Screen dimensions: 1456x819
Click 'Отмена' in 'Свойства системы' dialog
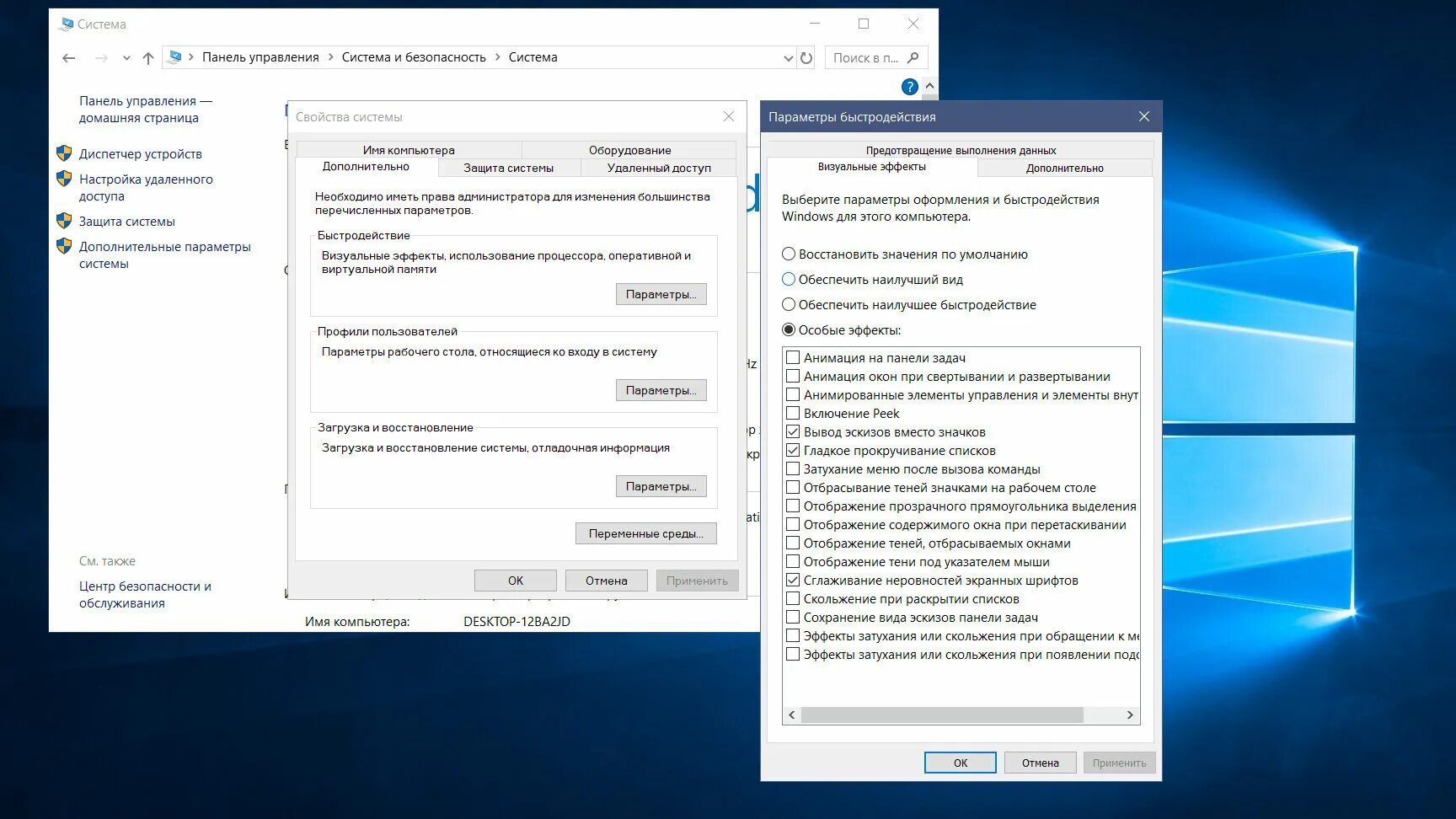pyautogui.click(x=607, y=581)
